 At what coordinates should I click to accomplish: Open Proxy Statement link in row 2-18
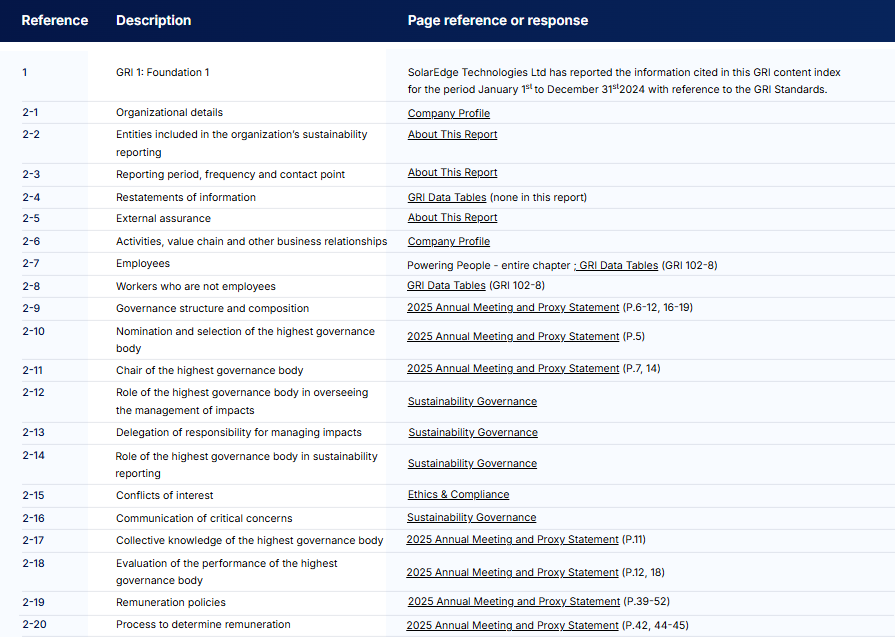click(513, 573)
